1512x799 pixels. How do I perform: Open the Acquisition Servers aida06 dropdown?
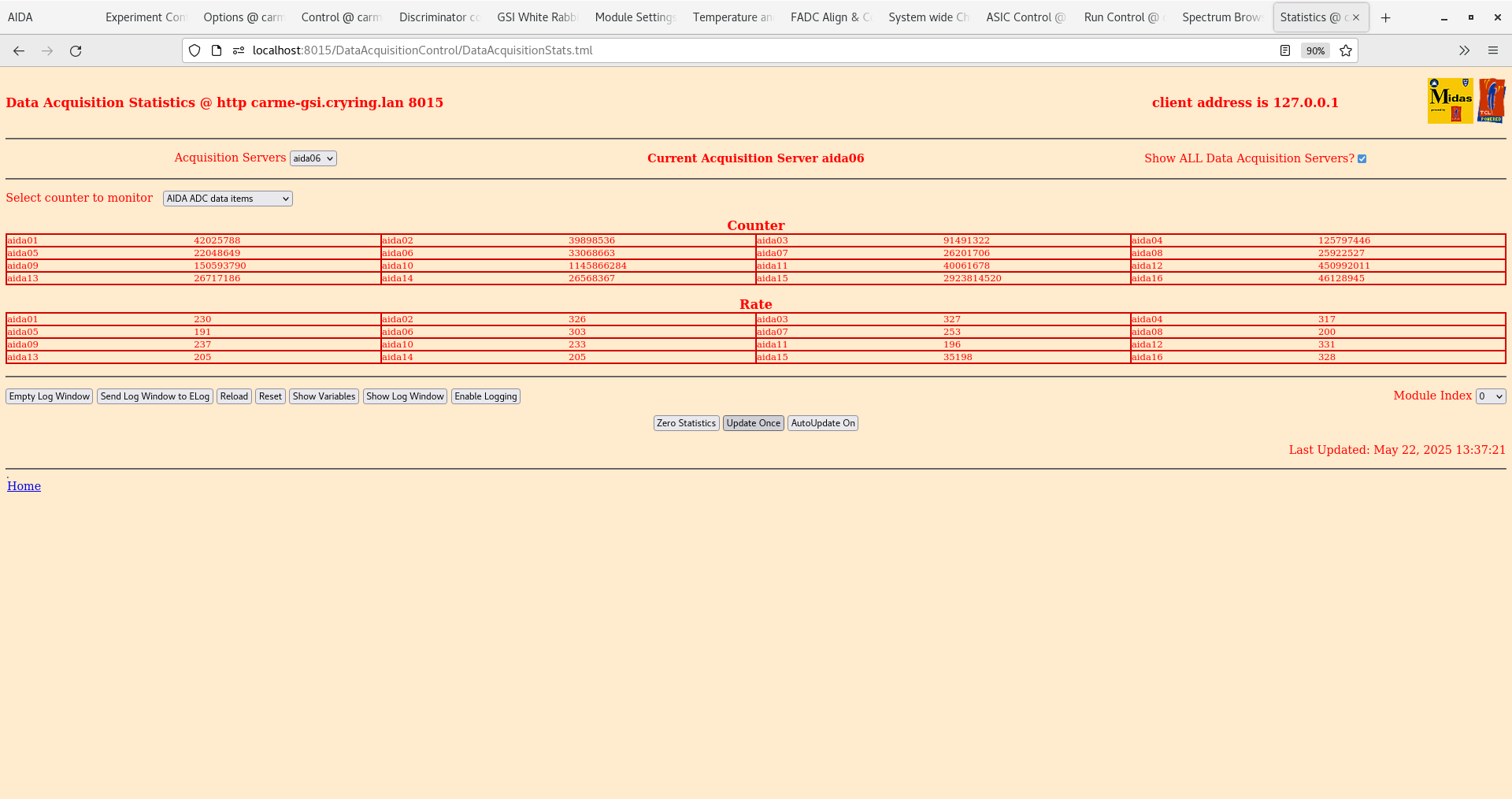313,158
